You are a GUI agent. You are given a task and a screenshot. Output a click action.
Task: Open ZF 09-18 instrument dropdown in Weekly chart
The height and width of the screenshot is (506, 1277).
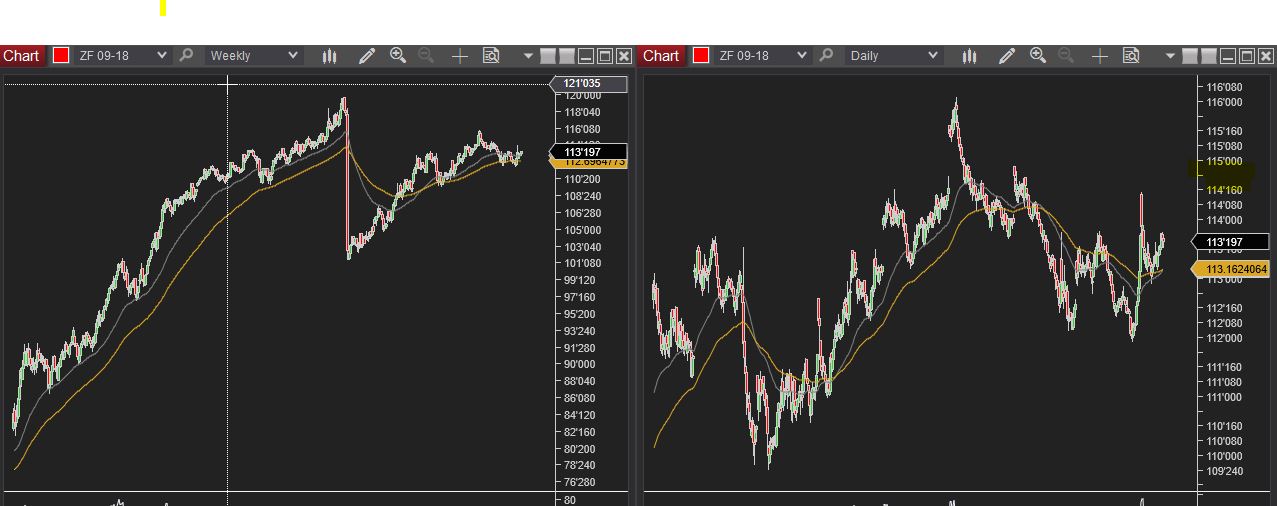[122, 56]
